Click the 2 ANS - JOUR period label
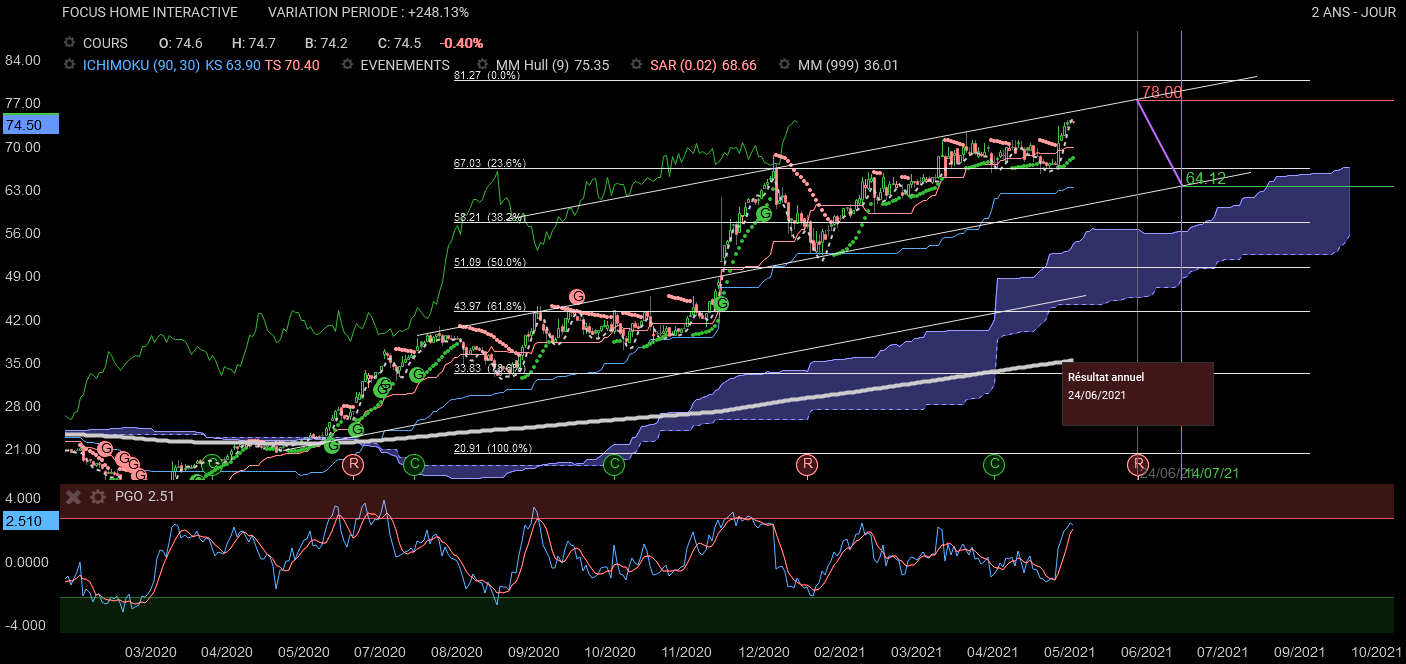 (1354, 12)
